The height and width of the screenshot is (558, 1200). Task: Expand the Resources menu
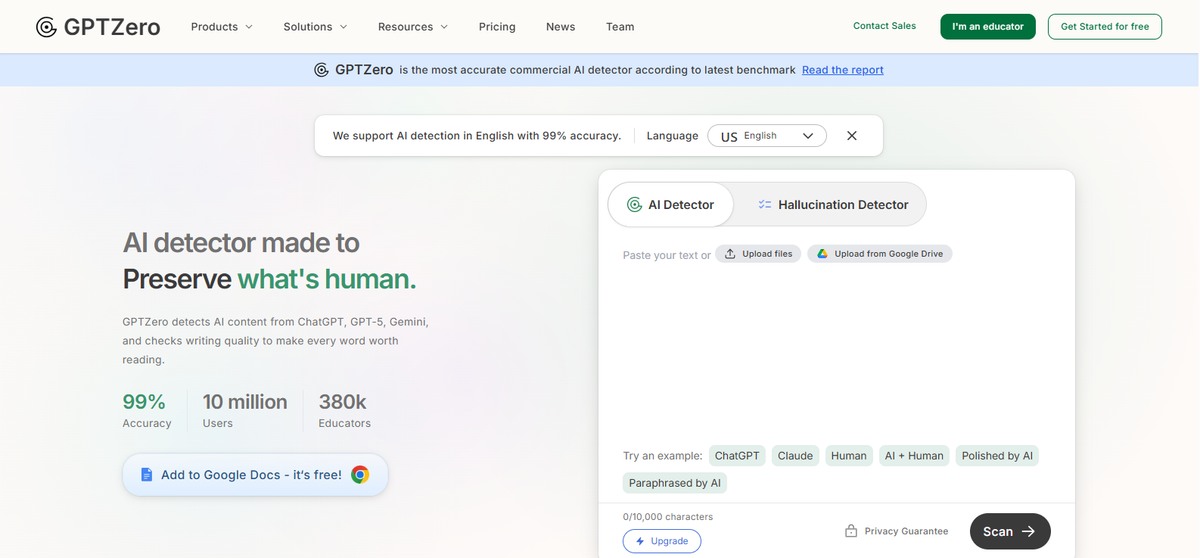(x=412, y=27)
